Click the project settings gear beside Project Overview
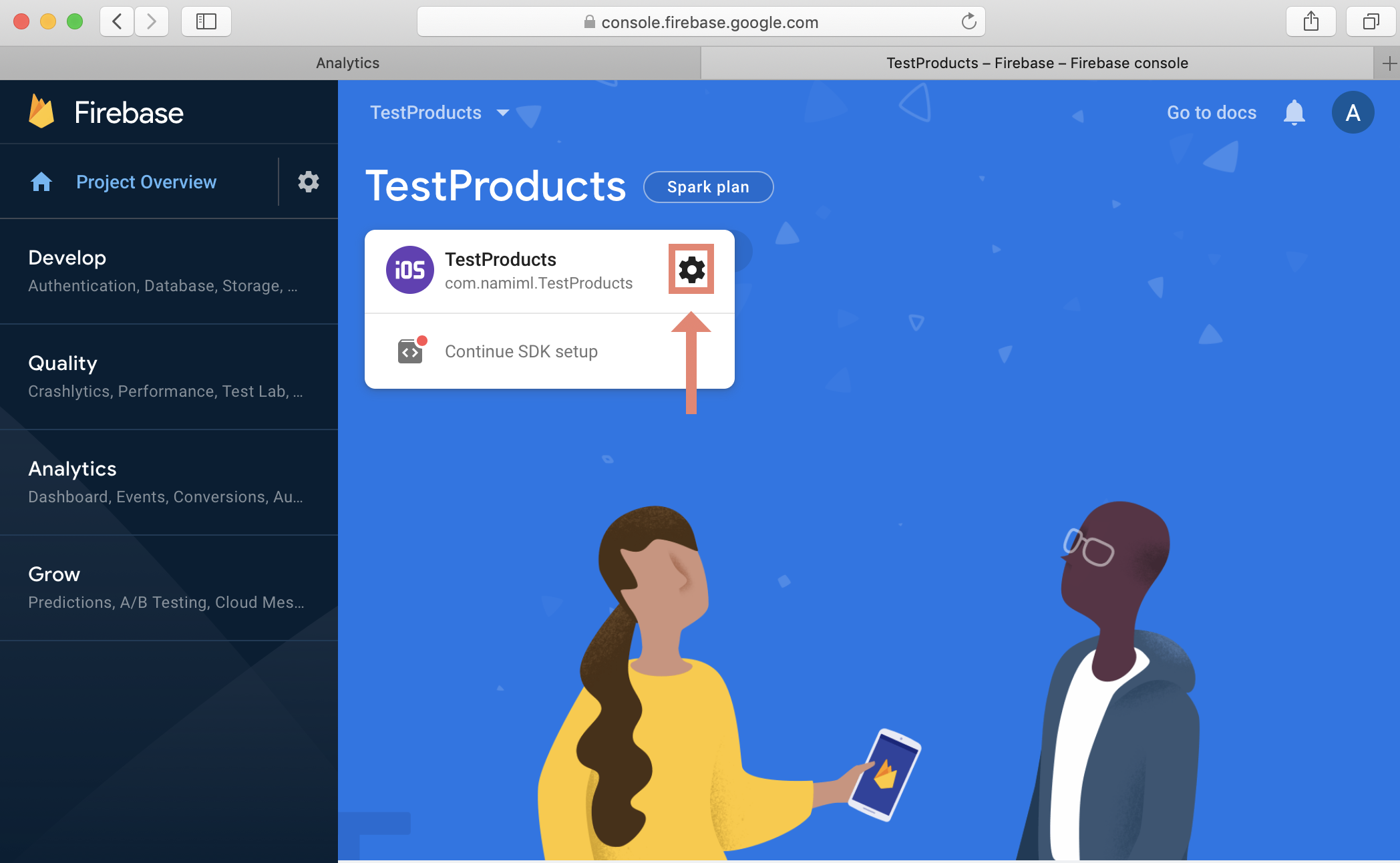1400x863 pixels. coord(308,182)
